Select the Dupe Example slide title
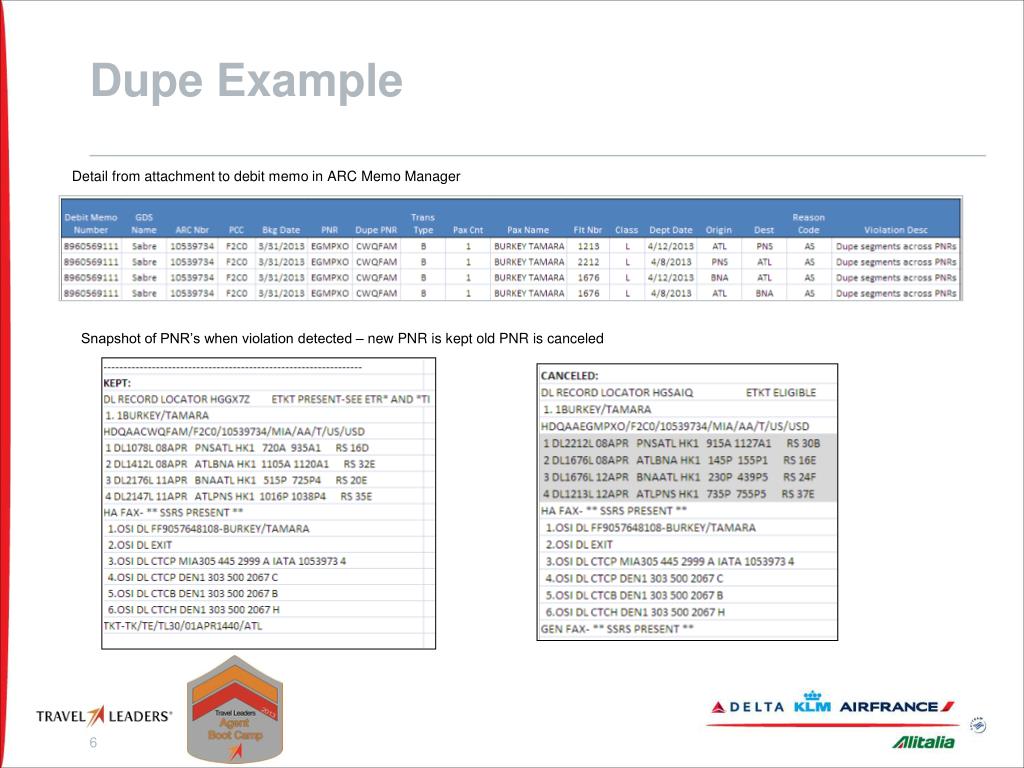This screenshot has height=768, width=1024. (246, 80)
